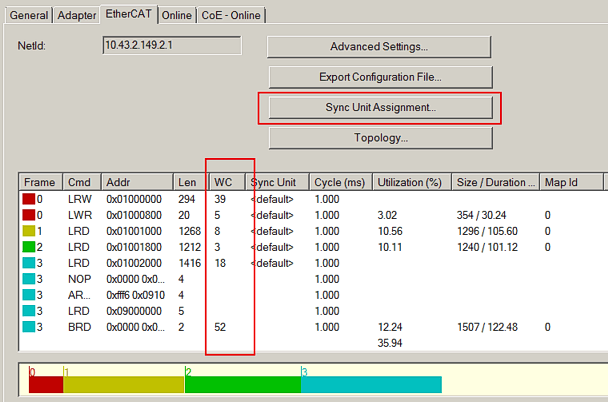Screen dimensions: 608x402
Task: Select the yellow swatch of frame 1
Action: tap(28, 231)
